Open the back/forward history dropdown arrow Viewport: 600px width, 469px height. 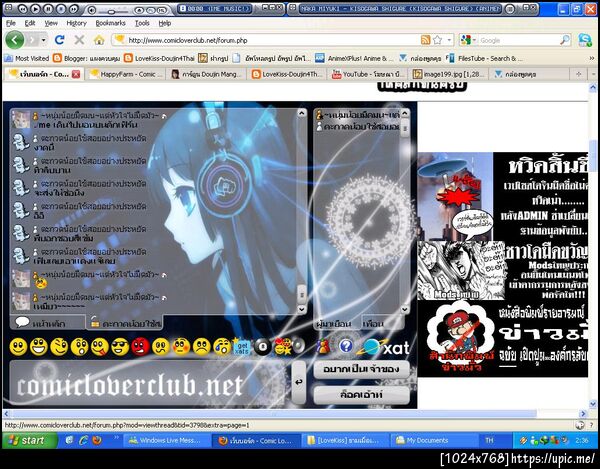click(x=44, y=40)
